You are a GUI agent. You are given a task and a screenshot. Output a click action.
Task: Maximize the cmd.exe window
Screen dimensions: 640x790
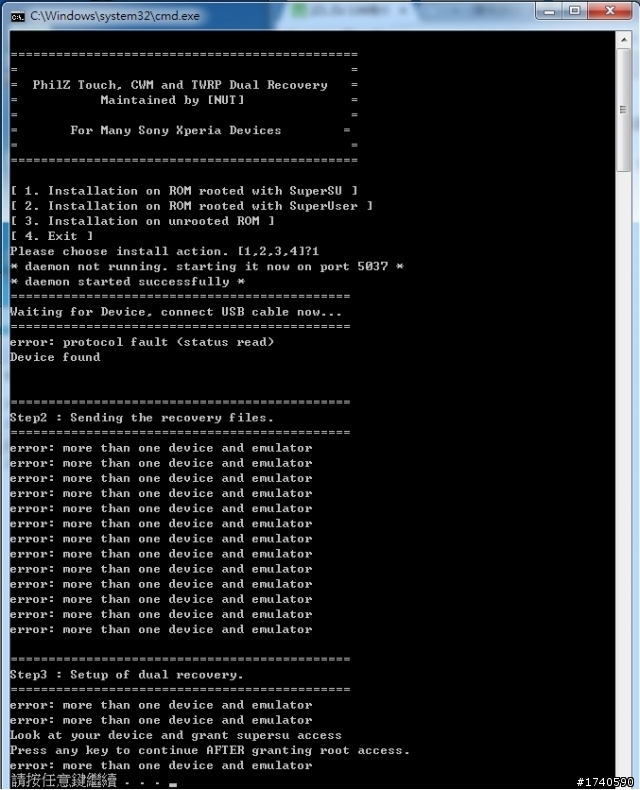575,11
